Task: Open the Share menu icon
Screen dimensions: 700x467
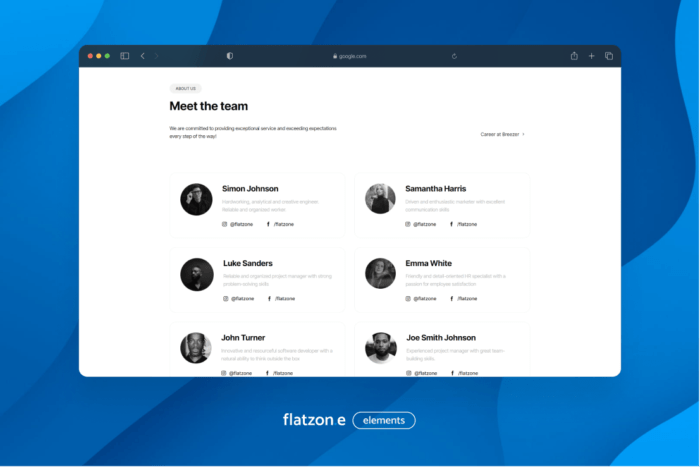Action: click(574, 56)
